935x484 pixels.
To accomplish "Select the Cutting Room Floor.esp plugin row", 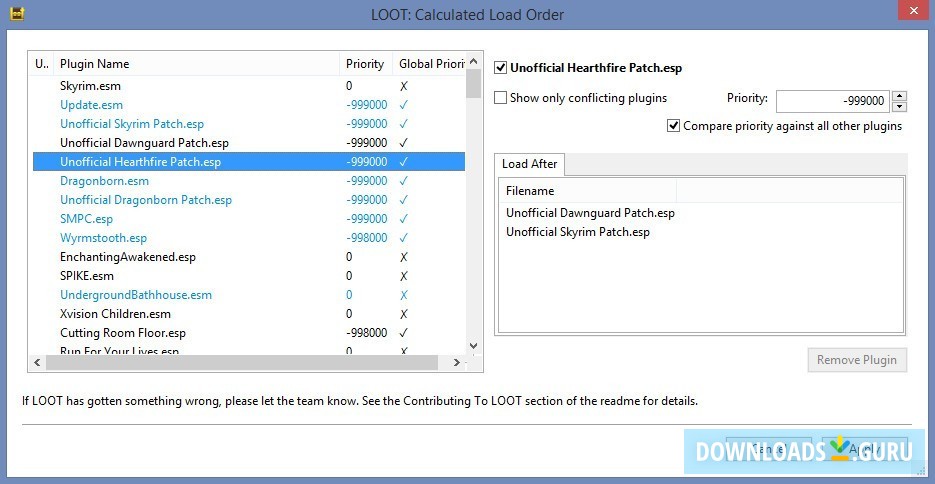I will point(249,333).
